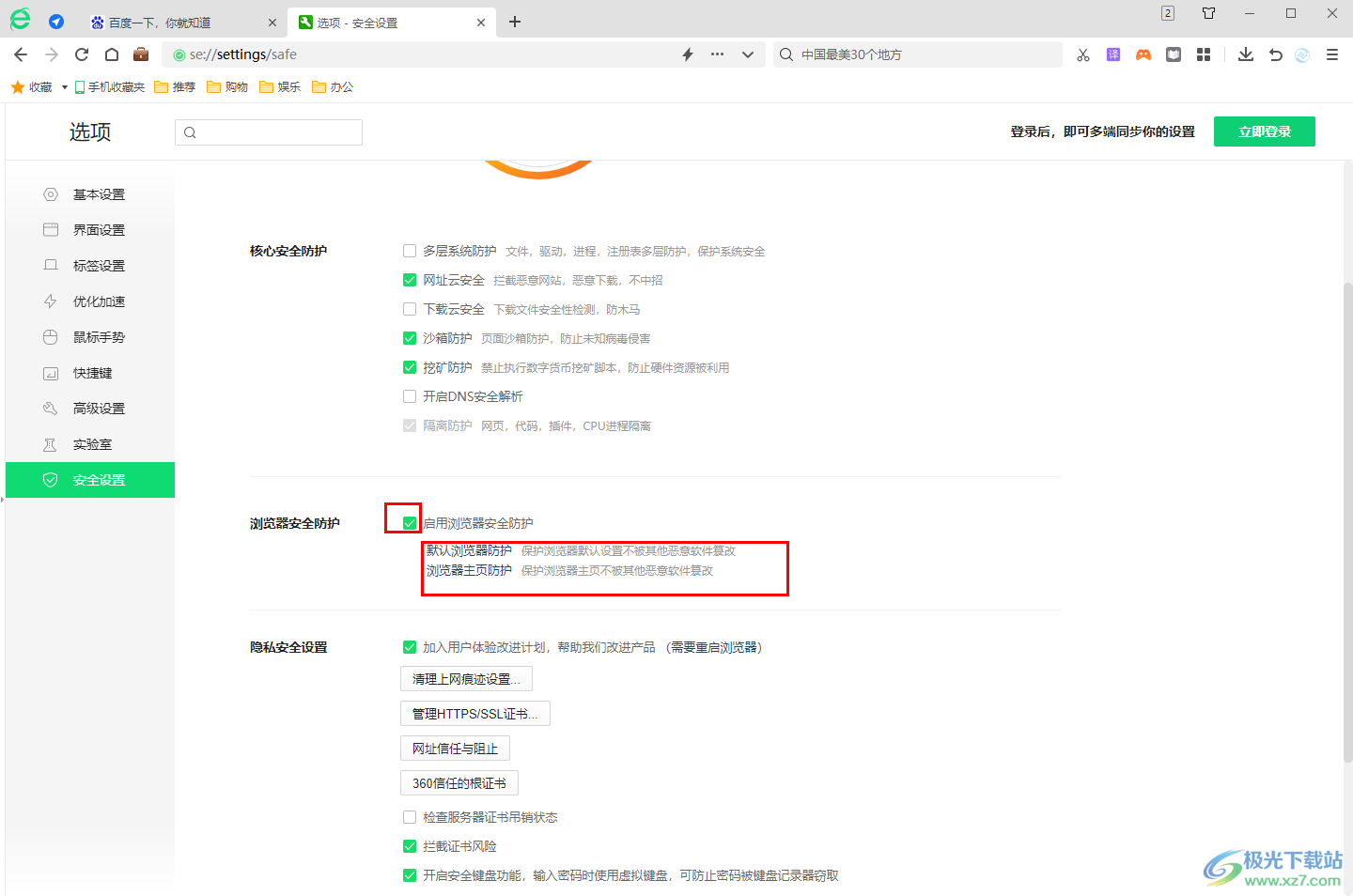Open the scissors screenshot tool
The width and height of the screenshot is (1353, 896).
point(1083,54)
